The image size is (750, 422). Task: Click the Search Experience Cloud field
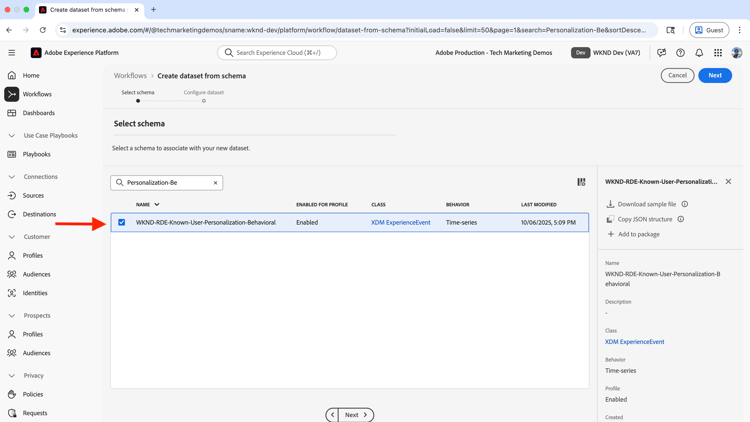click(277, 53)
